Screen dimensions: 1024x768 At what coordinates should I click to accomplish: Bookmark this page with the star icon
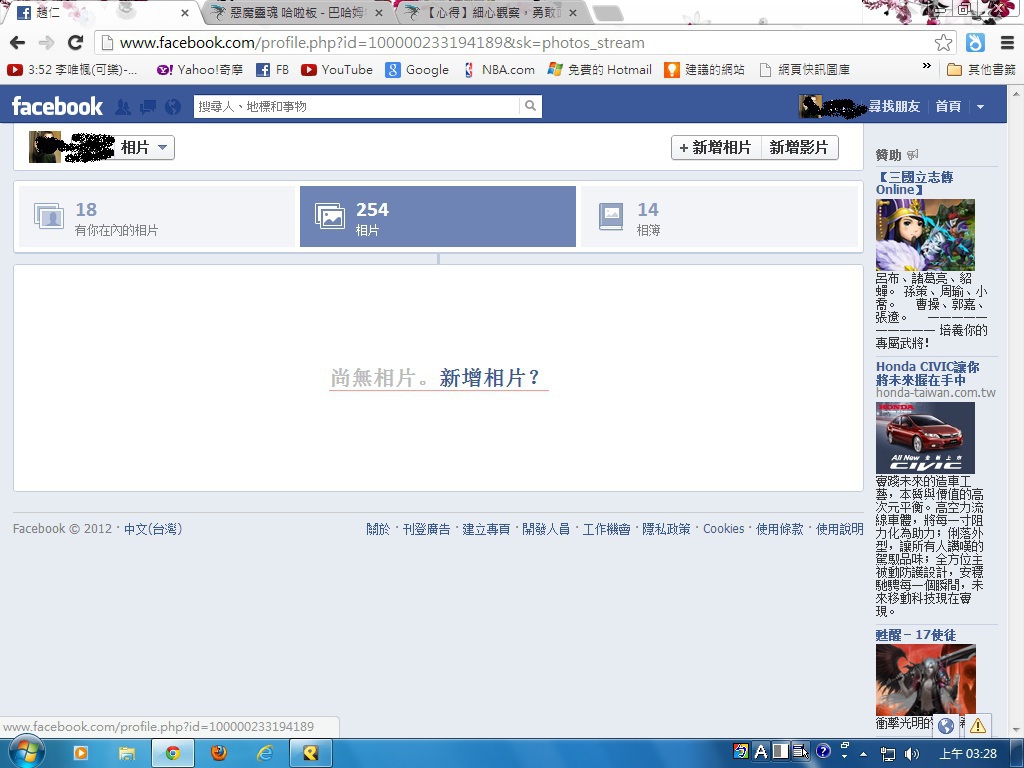point(943,43)
